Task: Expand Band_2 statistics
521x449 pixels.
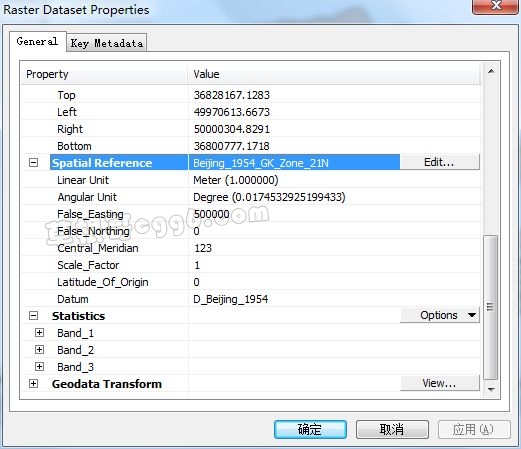Action: [x=39, y=350]
